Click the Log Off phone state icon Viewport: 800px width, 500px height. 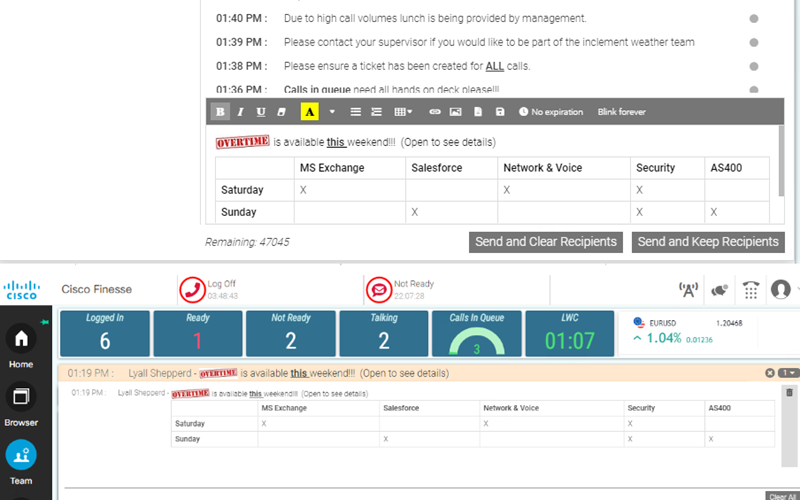(x=192, y=290)
